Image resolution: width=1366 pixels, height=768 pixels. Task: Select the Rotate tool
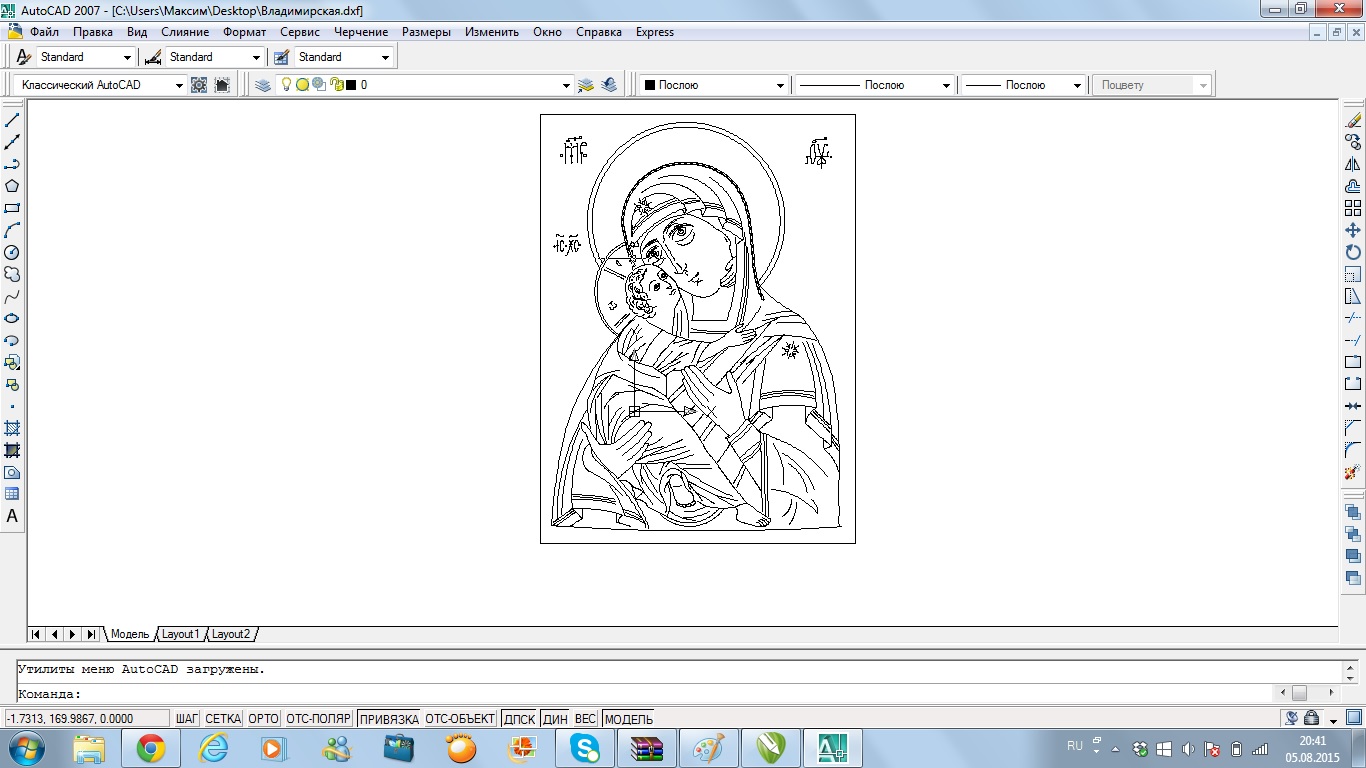[1353, 252]
